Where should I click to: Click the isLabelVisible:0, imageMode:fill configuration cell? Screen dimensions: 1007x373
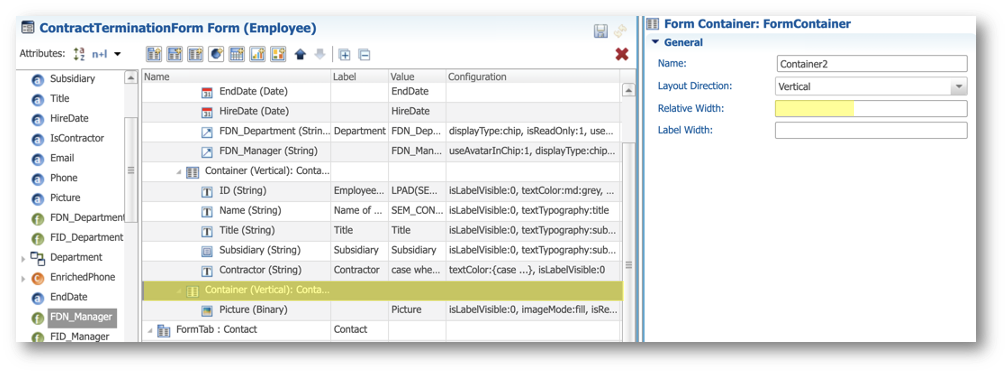tap(532, 310)
